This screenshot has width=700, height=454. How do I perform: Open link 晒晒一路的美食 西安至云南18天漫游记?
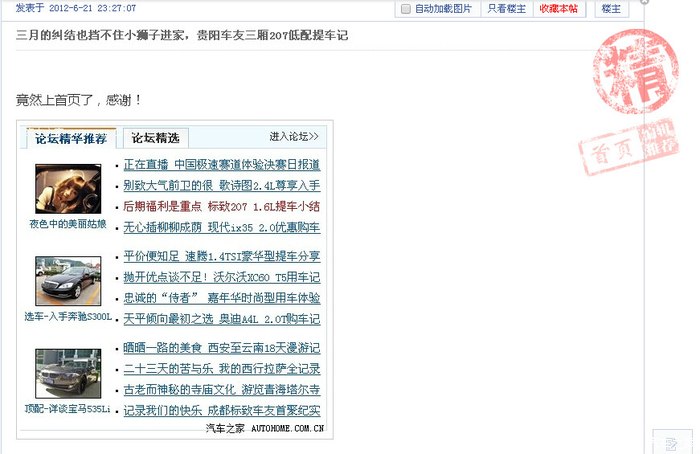click(221, 348)
